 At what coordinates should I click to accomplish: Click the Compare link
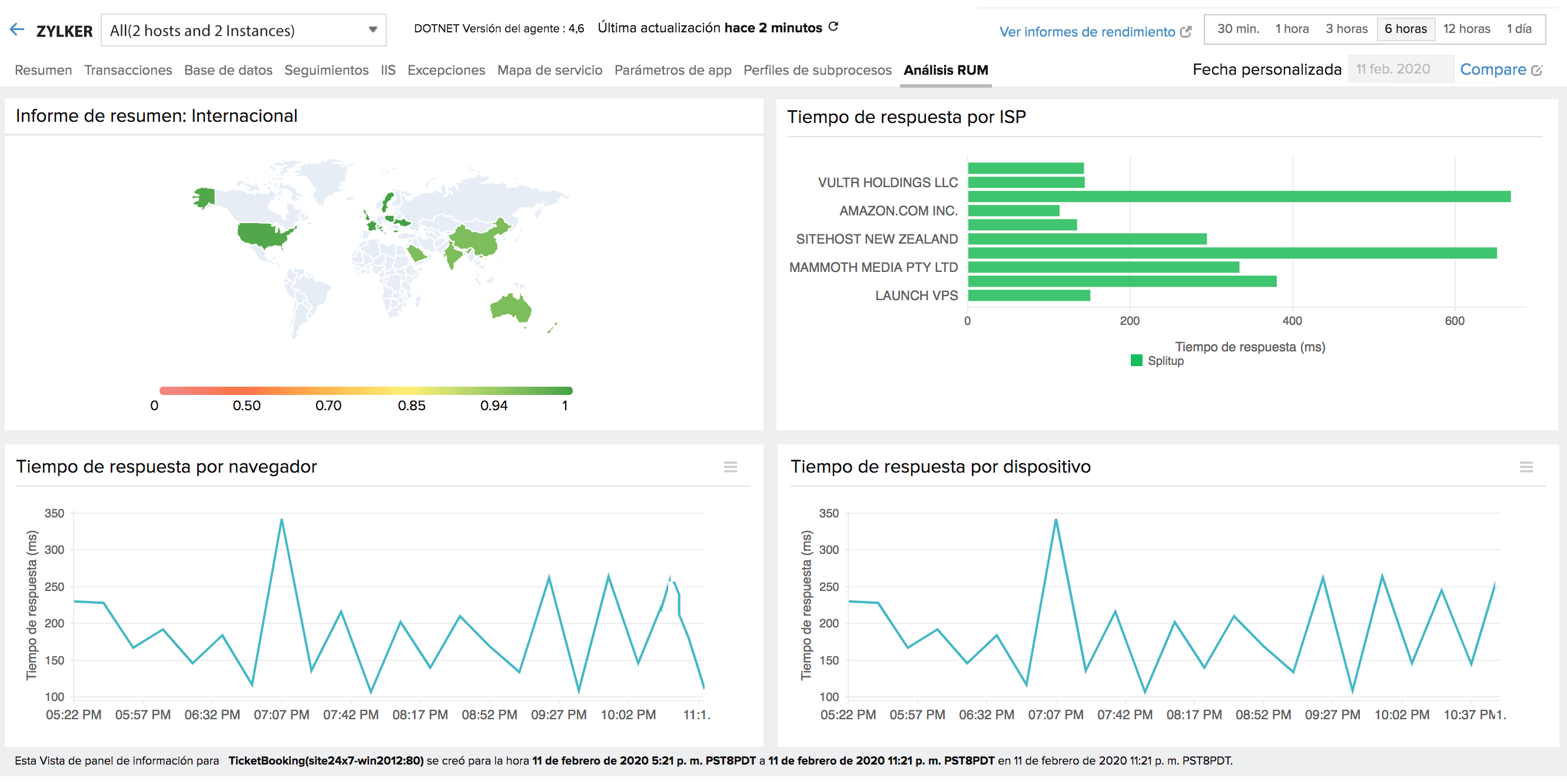click(1493, 69)
